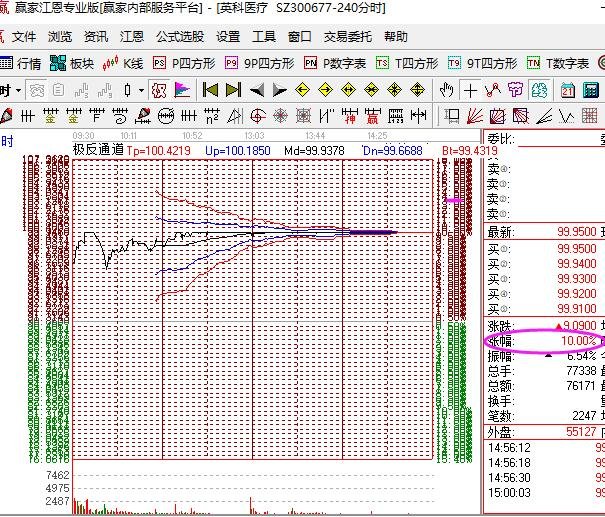The image size is (605, 517).
Task: Select the red 神 ruler icon
Action: (350, 115)
